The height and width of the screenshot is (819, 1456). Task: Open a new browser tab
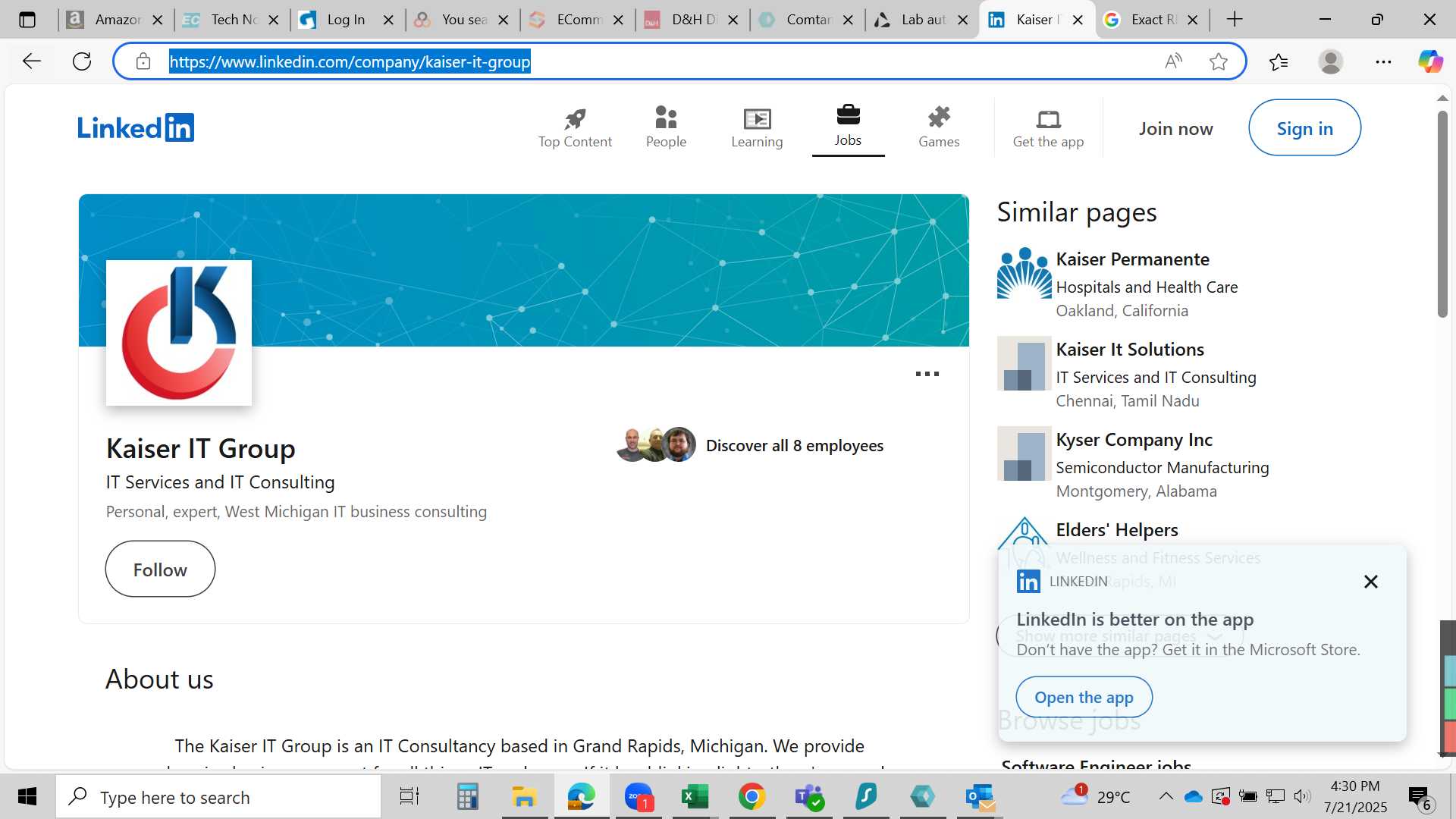(1235, 20)
